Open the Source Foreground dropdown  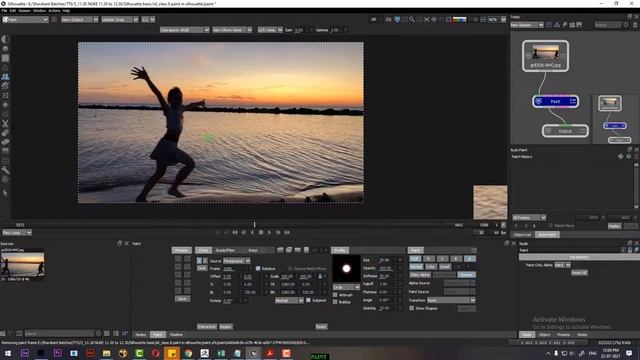coord(236,261)
